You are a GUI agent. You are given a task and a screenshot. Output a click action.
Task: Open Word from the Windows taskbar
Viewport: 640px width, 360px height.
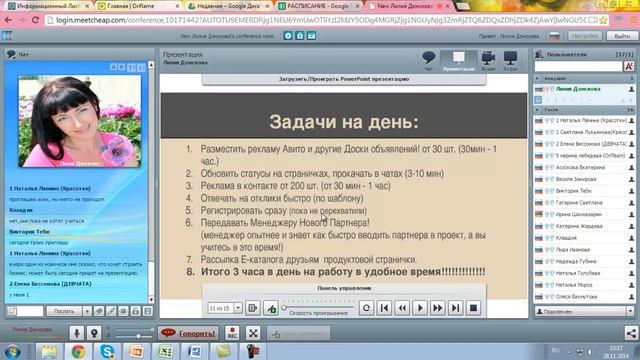(194, 351)
